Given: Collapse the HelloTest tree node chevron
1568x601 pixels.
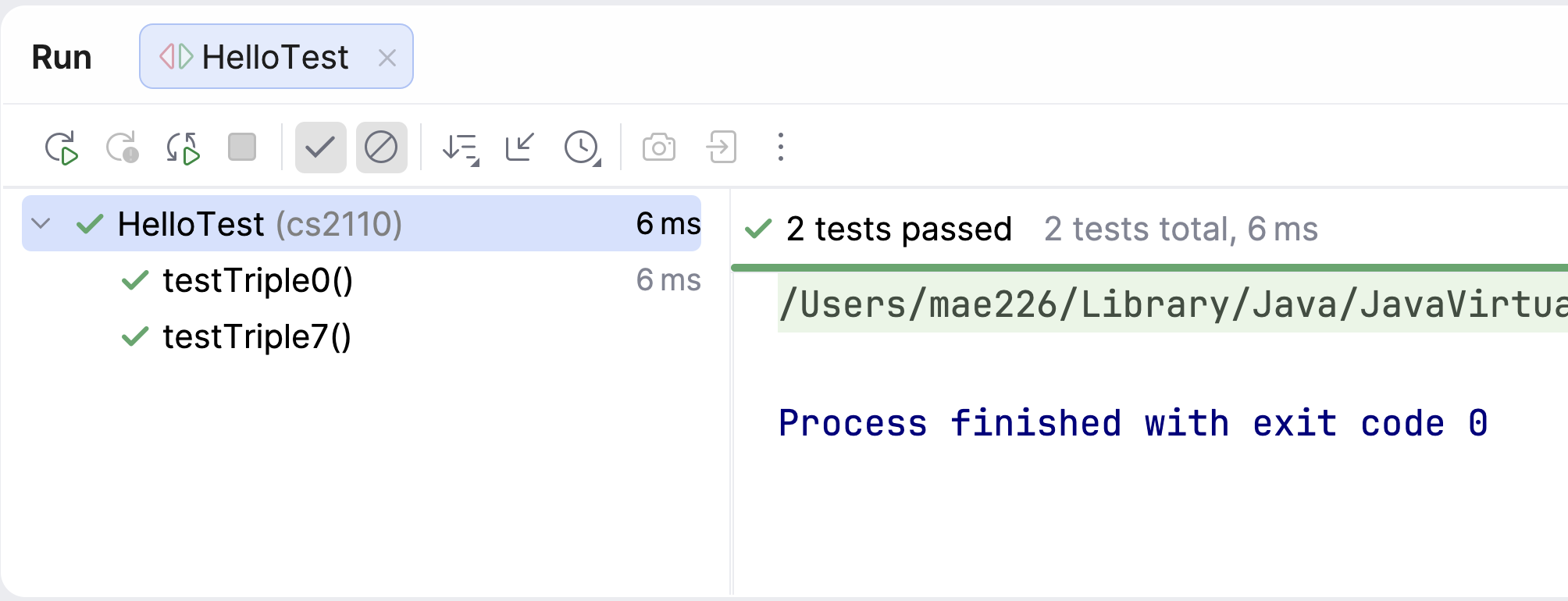Looking at the screenshot, I should (41, 224).
